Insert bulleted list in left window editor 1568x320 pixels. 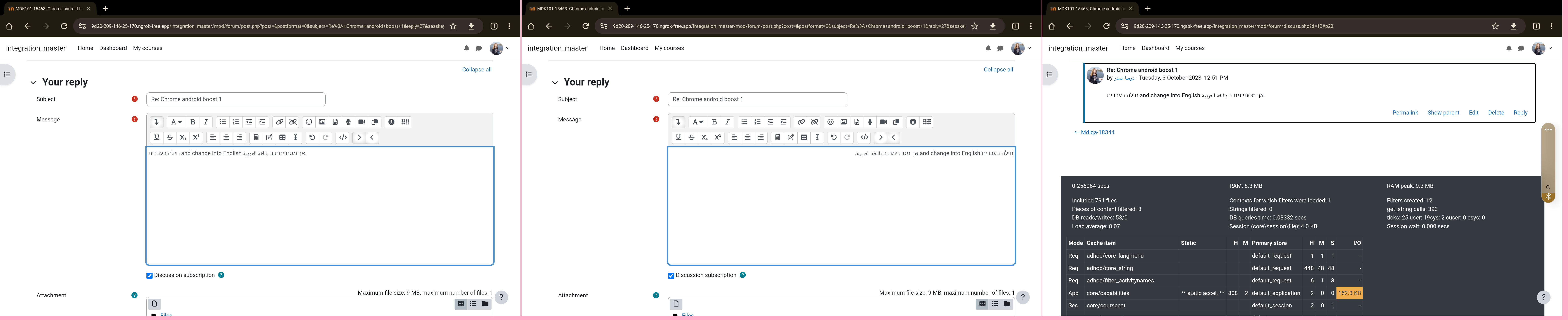(223, 122)
